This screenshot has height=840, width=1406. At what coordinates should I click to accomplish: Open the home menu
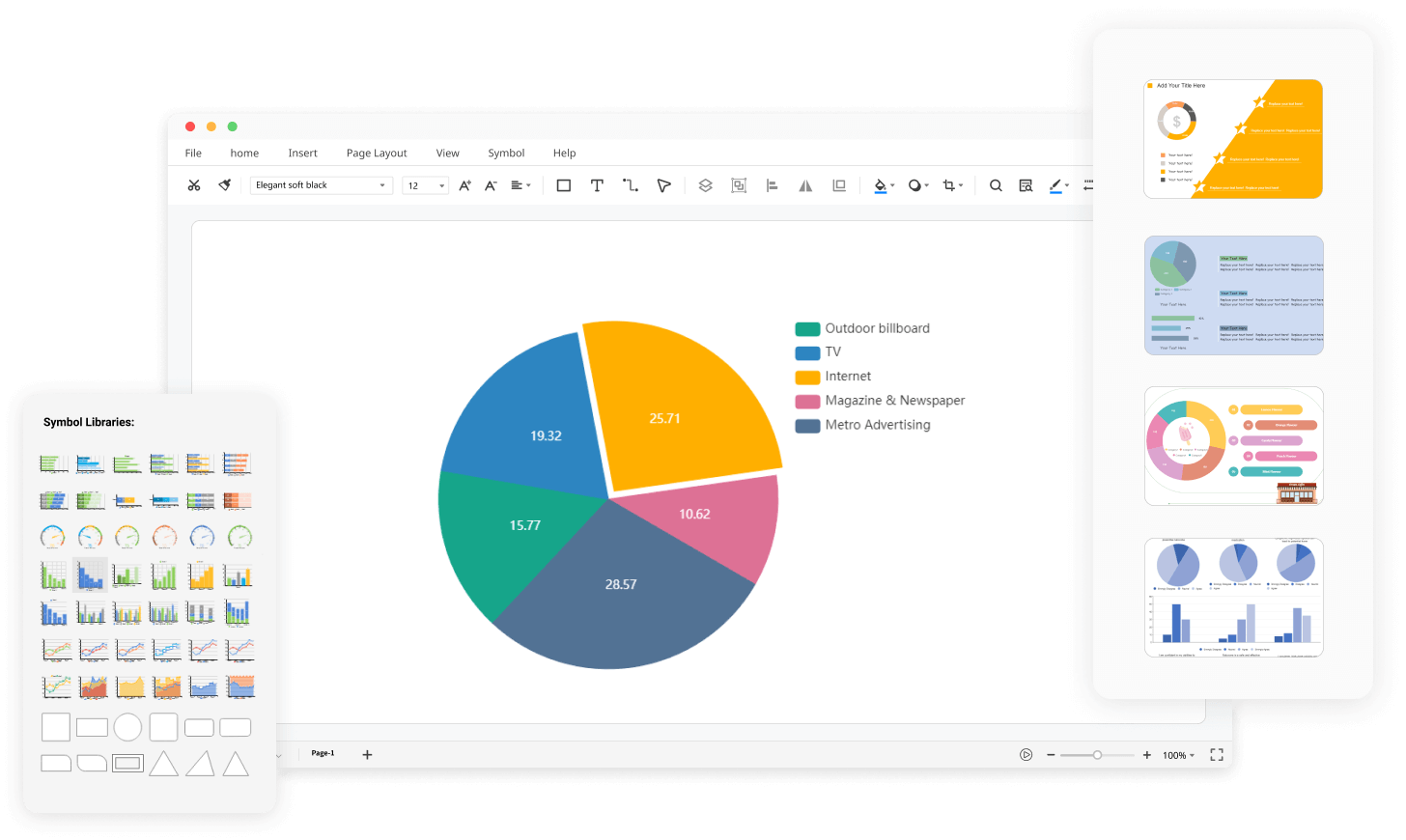244,153
